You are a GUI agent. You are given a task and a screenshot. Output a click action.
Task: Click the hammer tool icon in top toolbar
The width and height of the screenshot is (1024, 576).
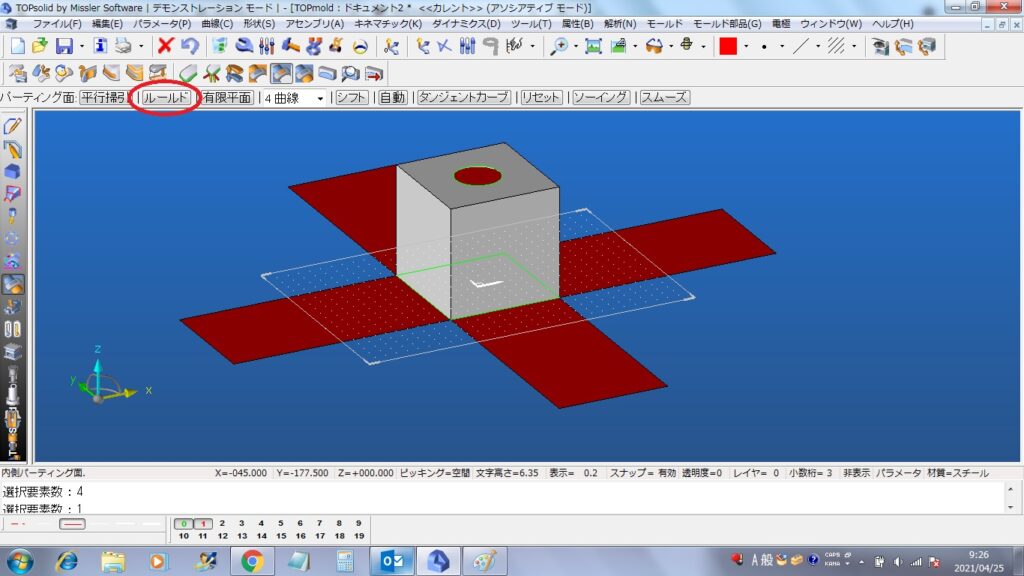pos(291,46)
